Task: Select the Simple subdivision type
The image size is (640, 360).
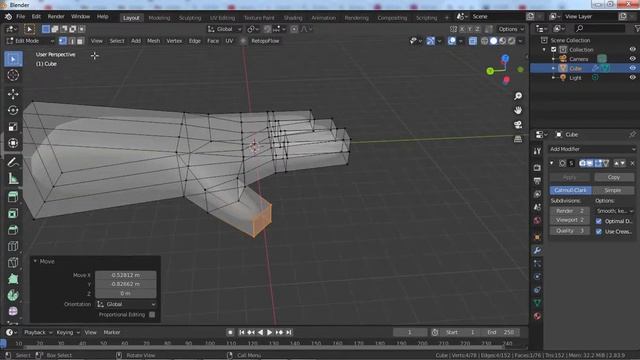Action: coord(613,190)
